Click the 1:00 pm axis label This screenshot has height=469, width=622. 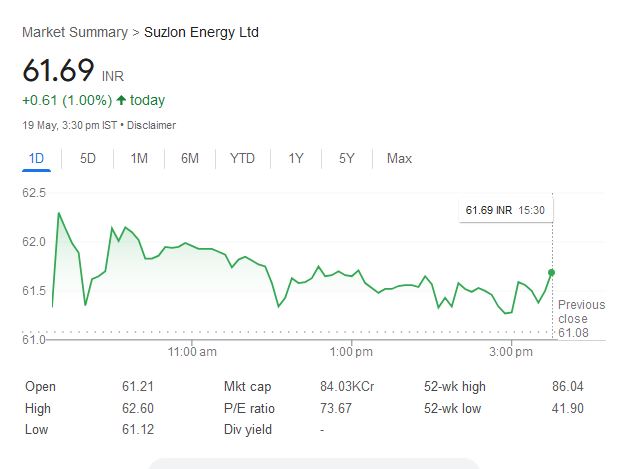coord(351,352)
